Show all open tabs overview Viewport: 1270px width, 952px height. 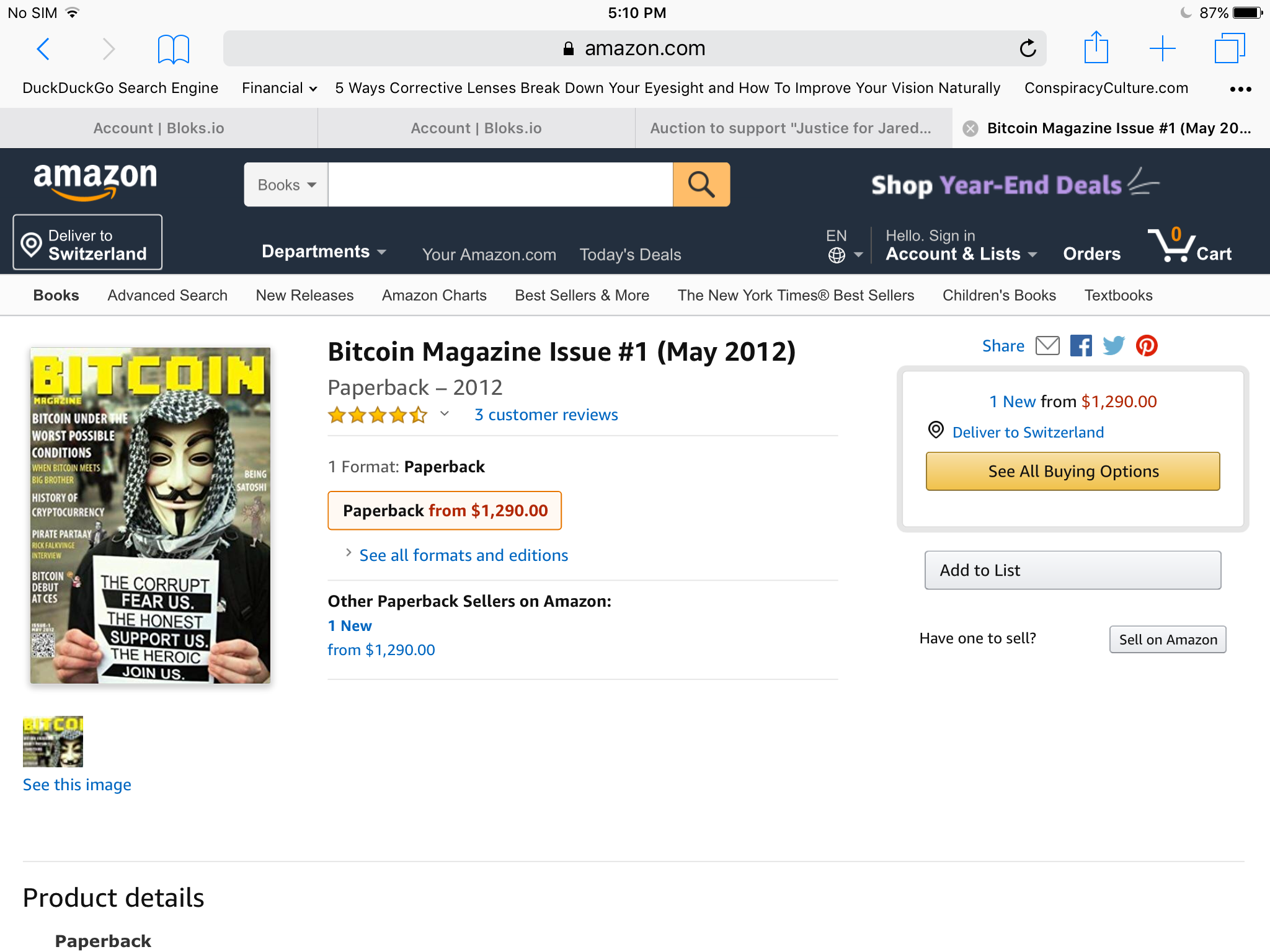coord(1229,48)
